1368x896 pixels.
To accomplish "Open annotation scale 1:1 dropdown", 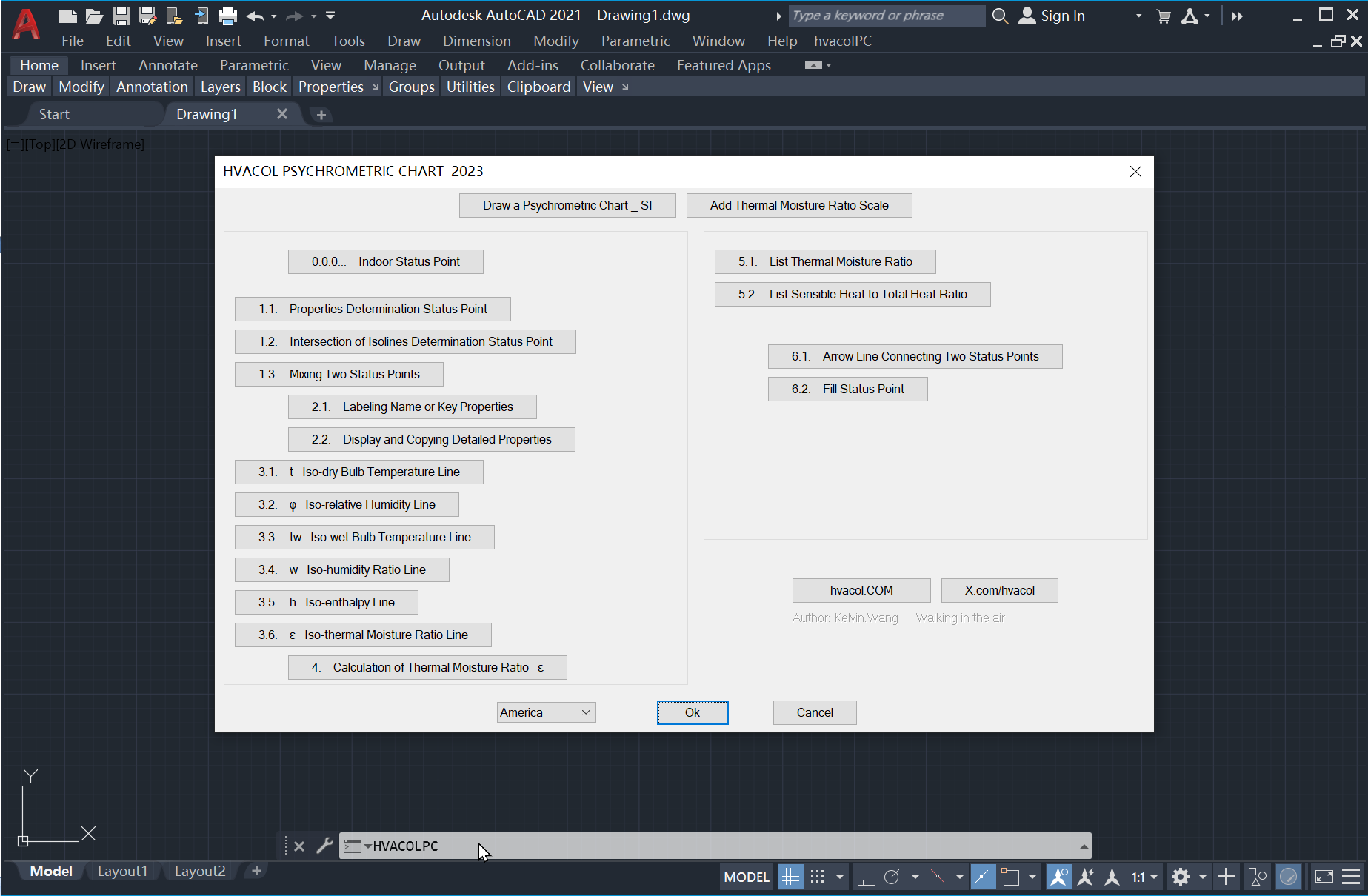I will point(1144,877).
